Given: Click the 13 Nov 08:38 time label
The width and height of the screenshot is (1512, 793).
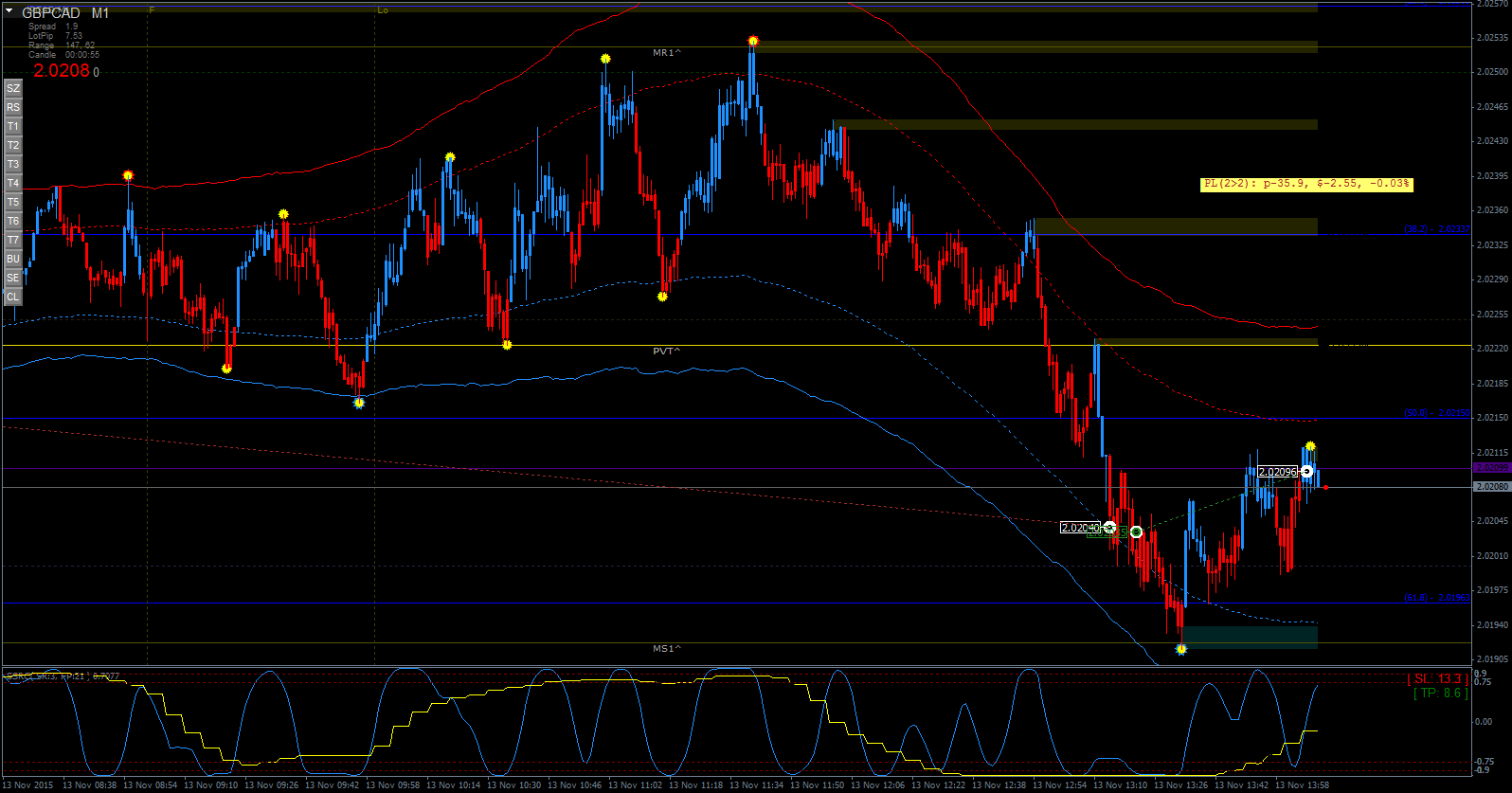Looking at the screenshot, I should (x=90, y=784).
